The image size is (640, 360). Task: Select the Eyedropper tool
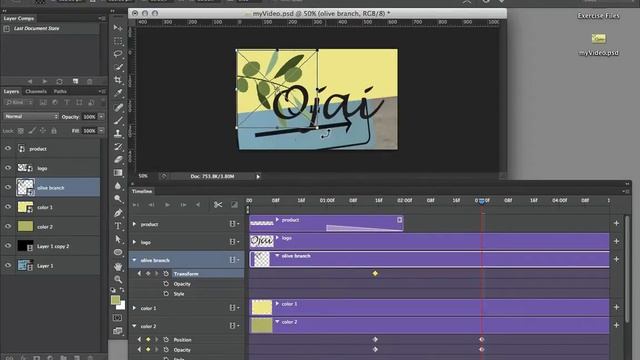(118, 93)
